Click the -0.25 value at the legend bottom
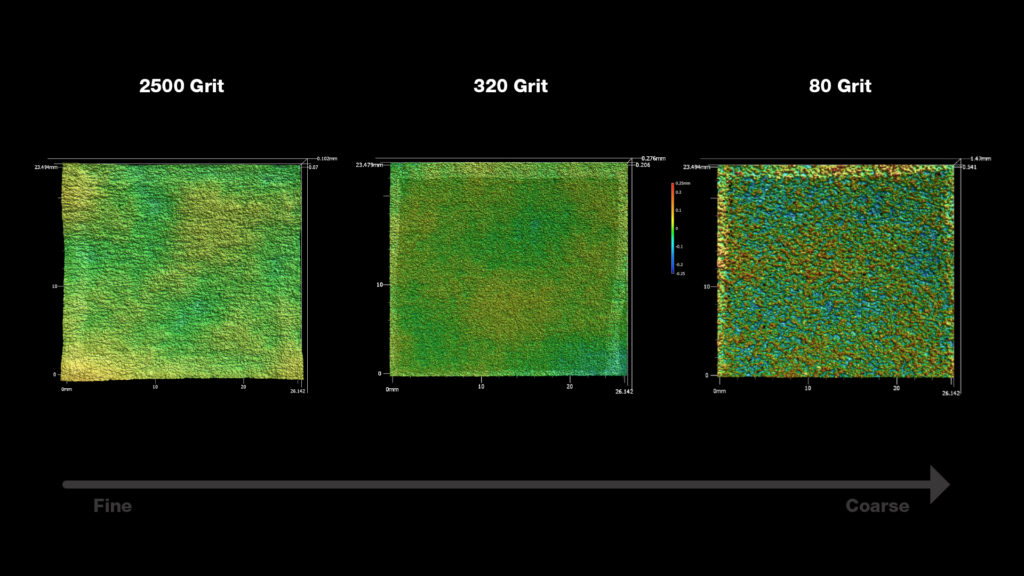1024x576 pixels. [x=679, y=272]
